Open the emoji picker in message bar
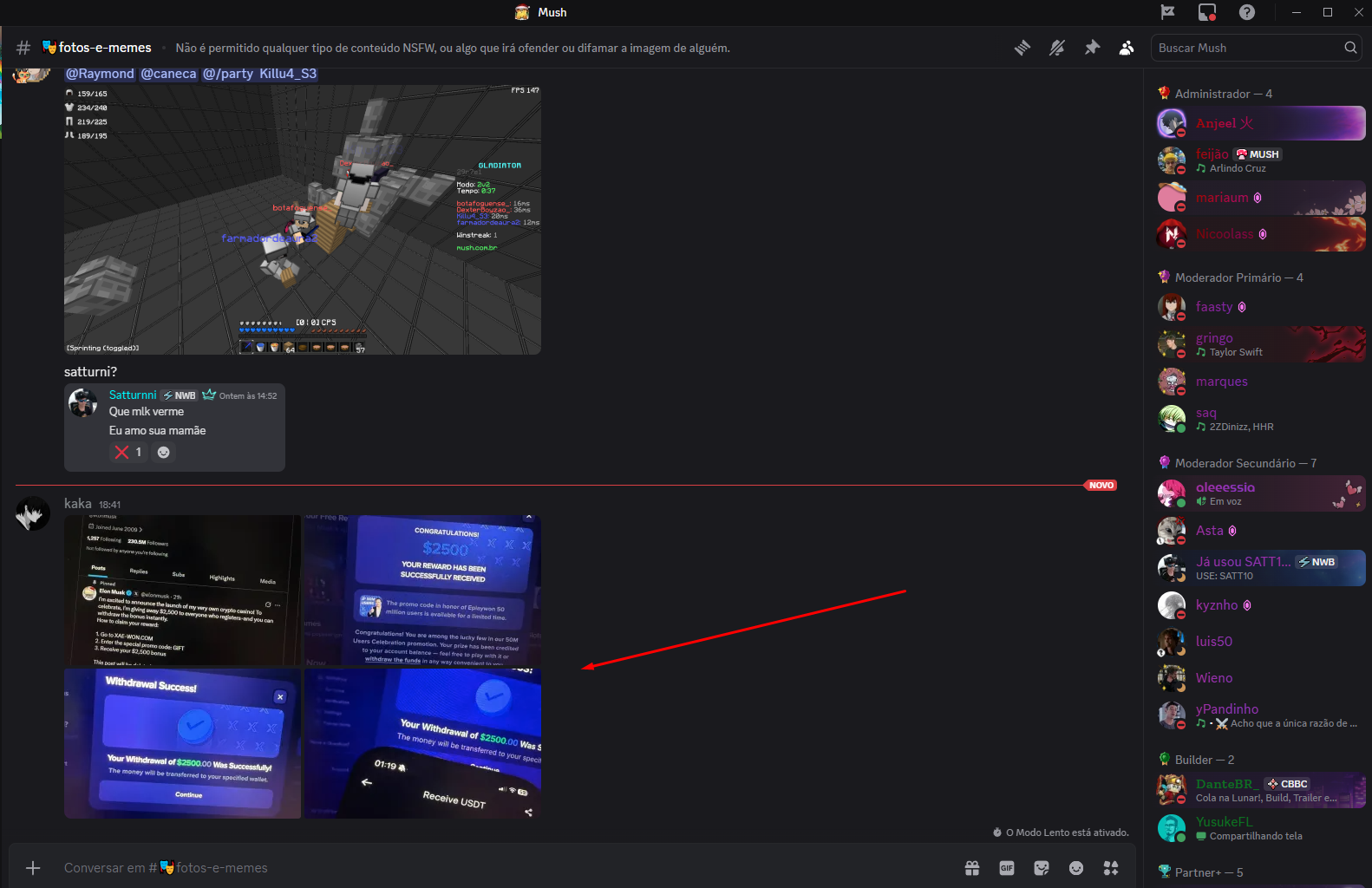This screenshot has width=1372, height=888. (x=1076, y=868)
